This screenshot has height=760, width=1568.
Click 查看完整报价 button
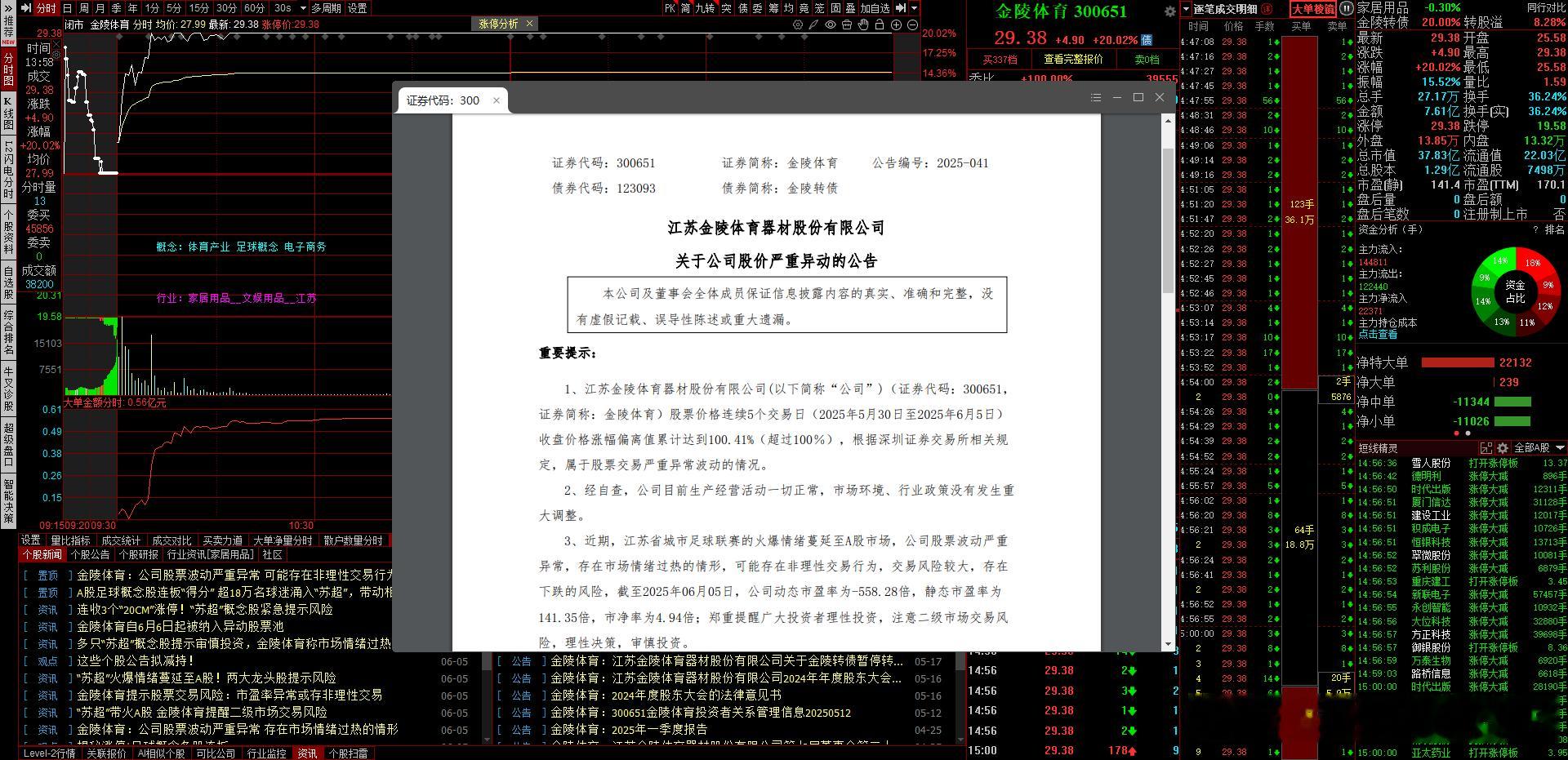point(1073,60)
